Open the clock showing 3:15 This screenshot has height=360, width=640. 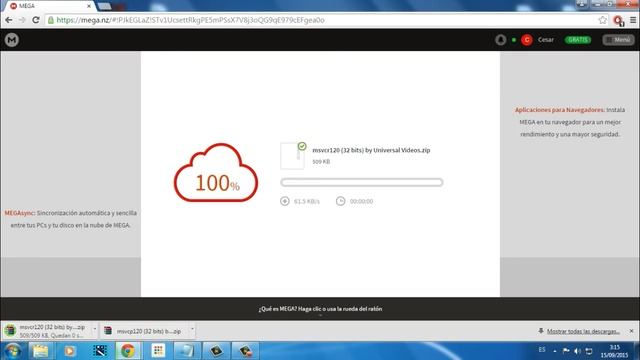(x=614, y=351)
